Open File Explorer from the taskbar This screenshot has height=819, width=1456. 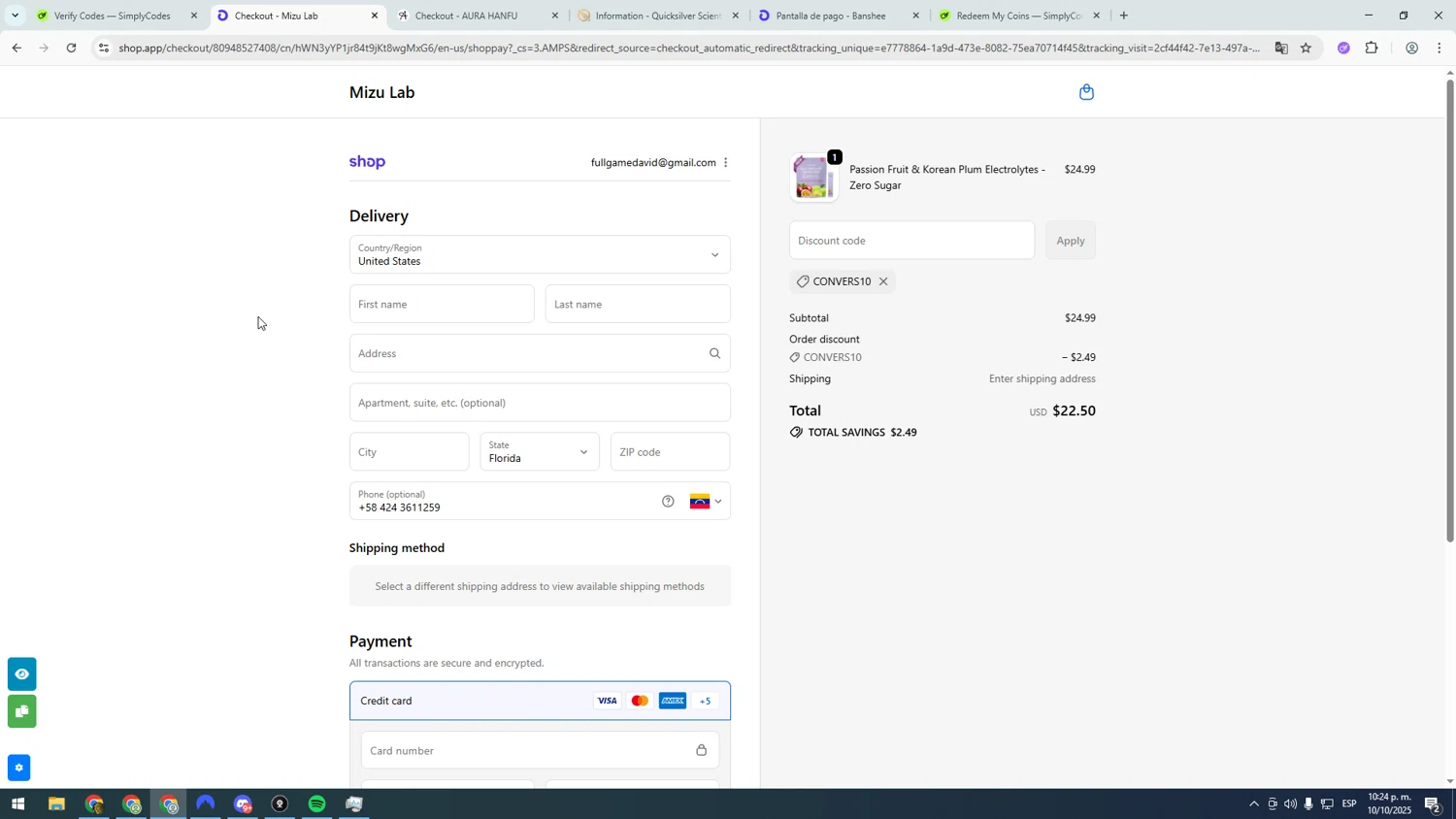click(x=56, y=804)
